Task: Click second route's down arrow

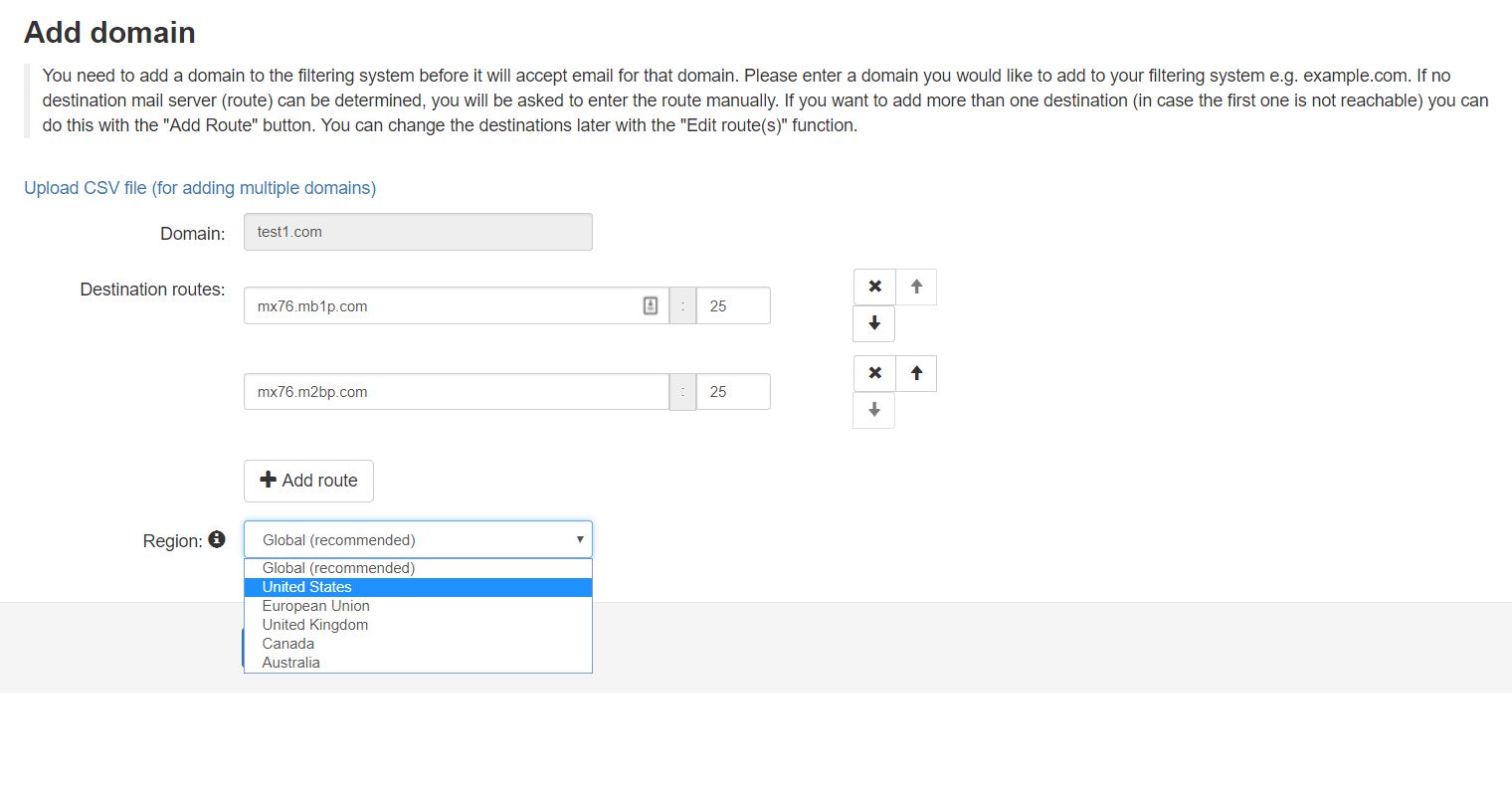Action: pos(874,410)
